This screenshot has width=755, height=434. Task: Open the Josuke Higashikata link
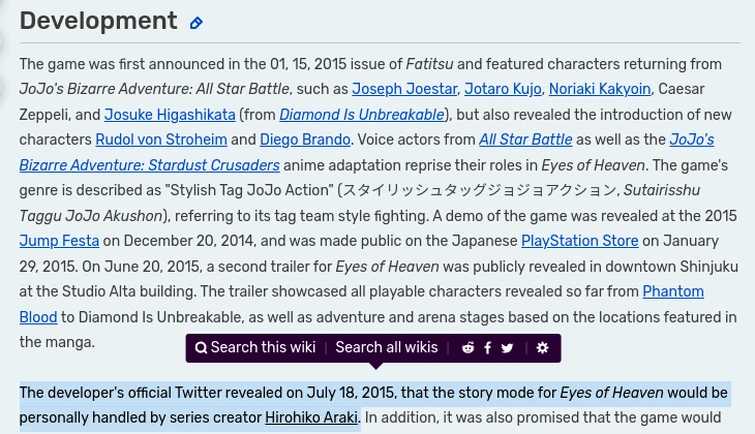click(169, 115)
